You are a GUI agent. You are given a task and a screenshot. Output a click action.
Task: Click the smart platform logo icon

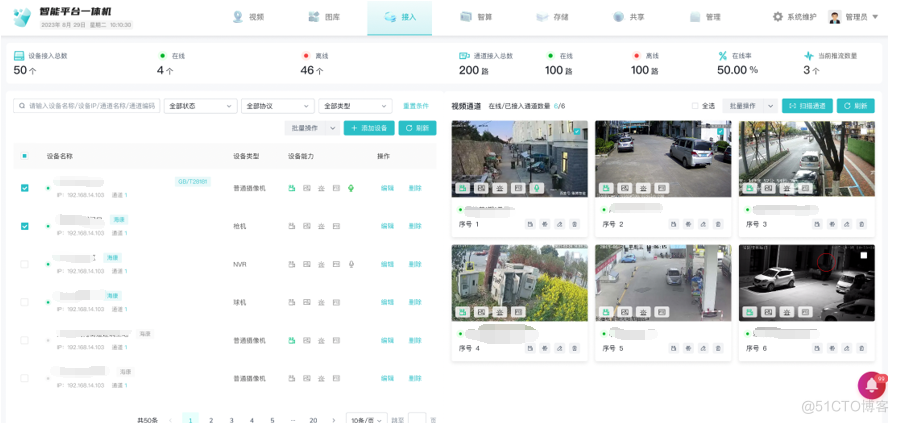pyautogui.click(x=22, y=17)
